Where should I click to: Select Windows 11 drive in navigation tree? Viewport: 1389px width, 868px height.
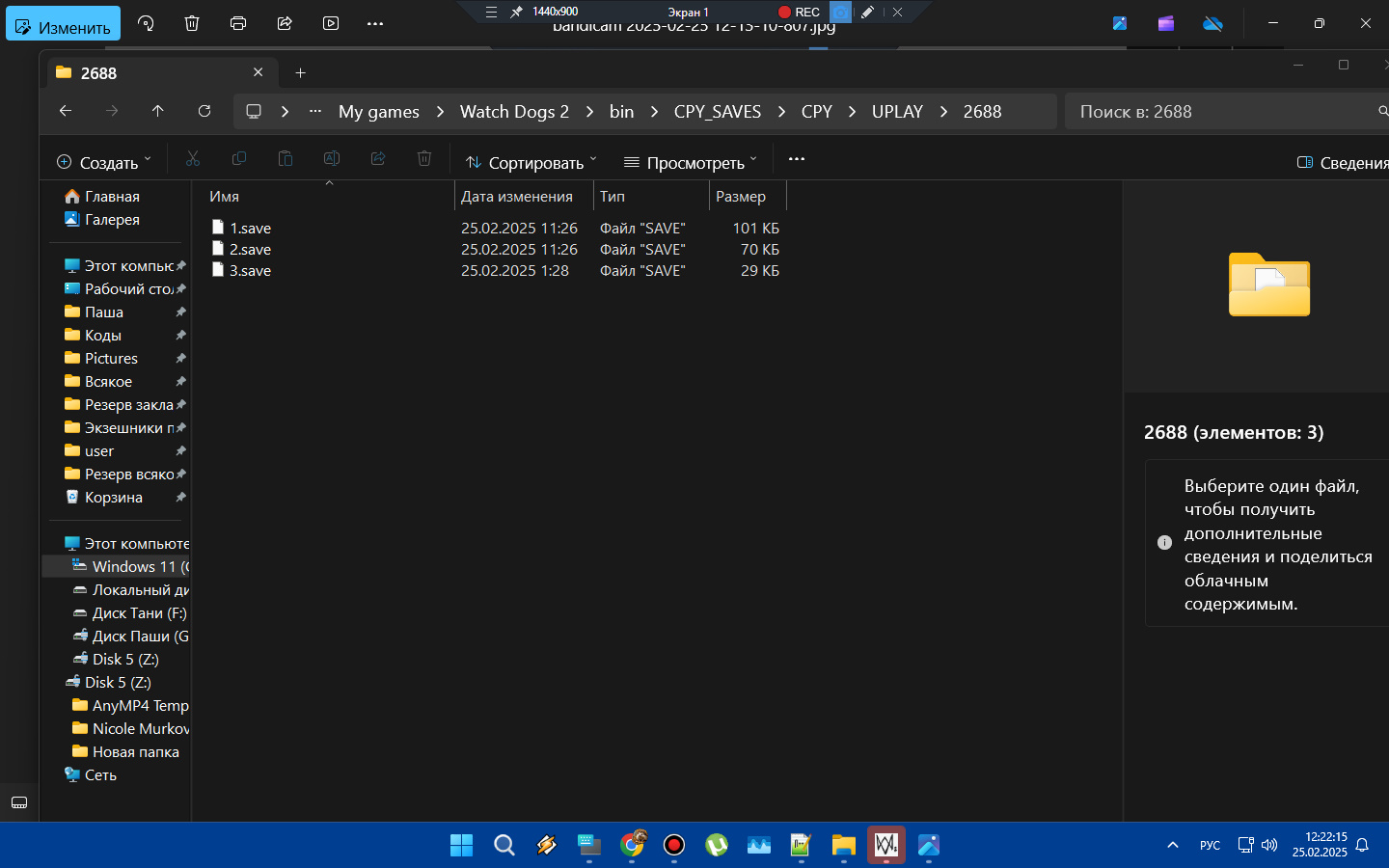click(134, 567)
